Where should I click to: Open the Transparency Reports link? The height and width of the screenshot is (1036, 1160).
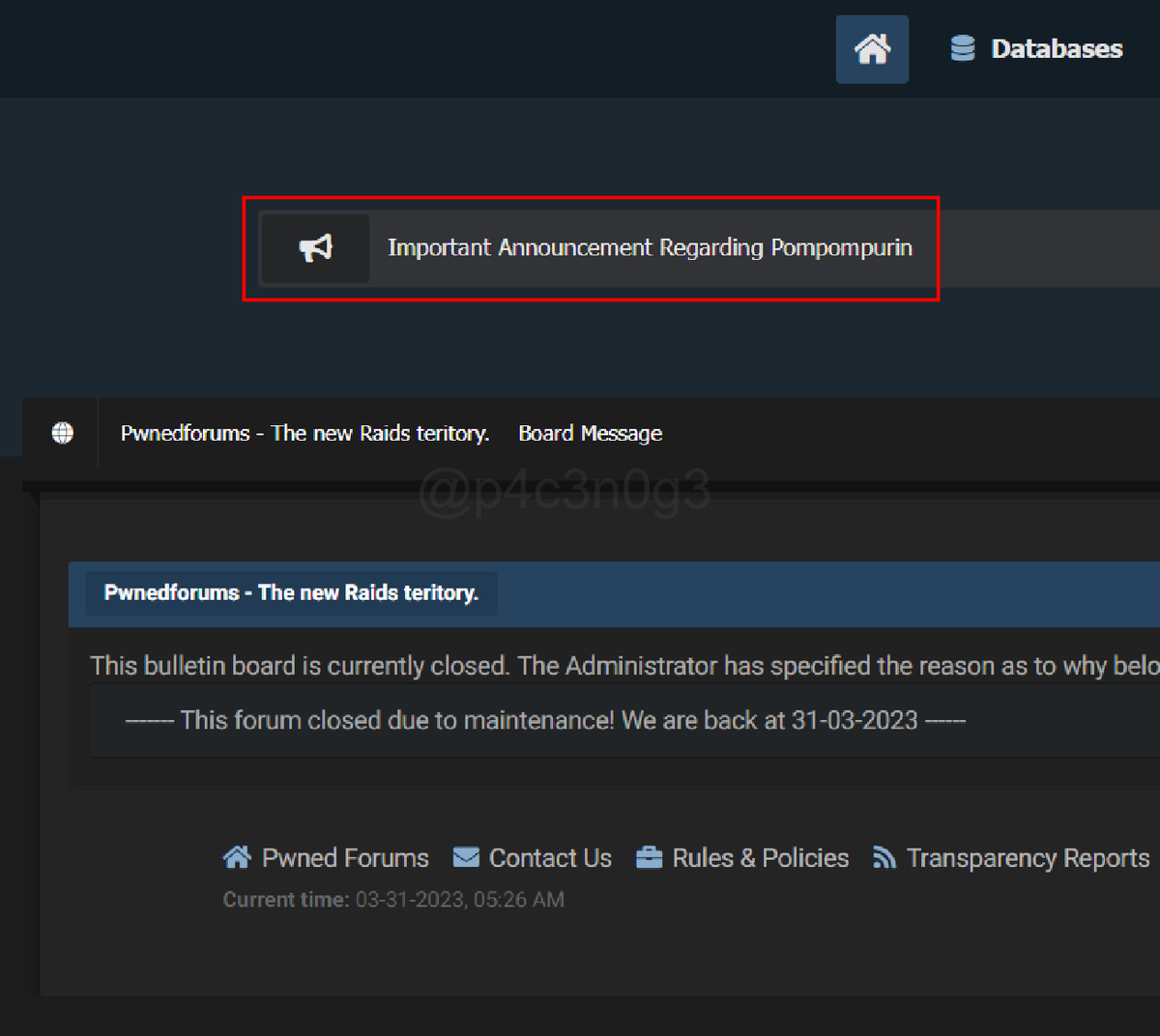tap(1028, 857)
